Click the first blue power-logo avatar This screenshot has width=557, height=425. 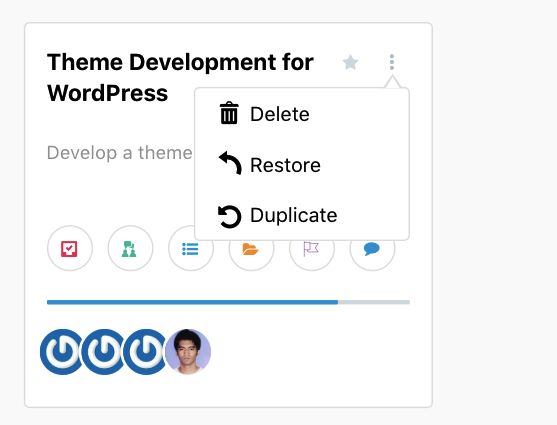63,351
